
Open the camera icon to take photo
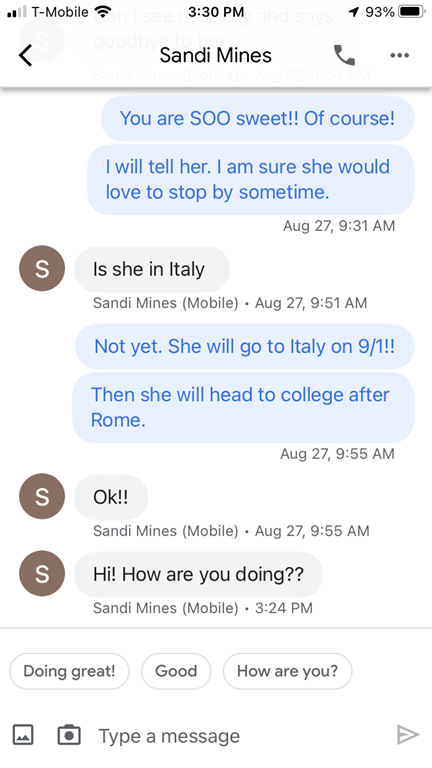point(69,735)
